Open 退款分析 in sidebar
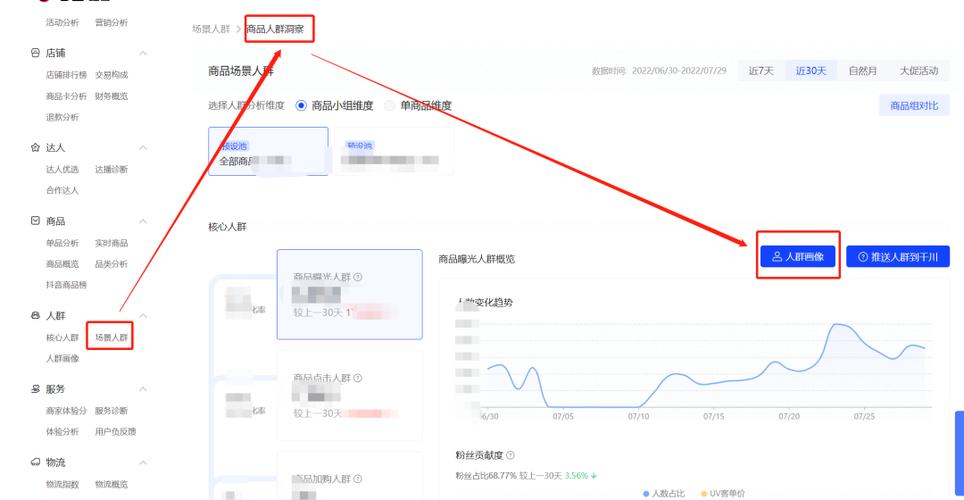 click(x=62, y=117)
